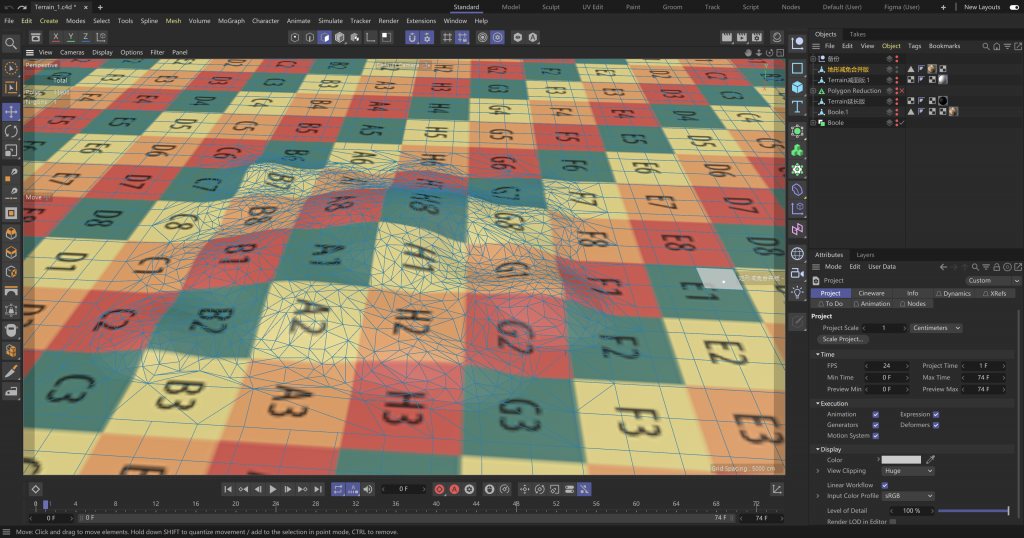Click the Attributes lock icon
This screenshot has height=538, width=1024.
(x=997, y=267)
